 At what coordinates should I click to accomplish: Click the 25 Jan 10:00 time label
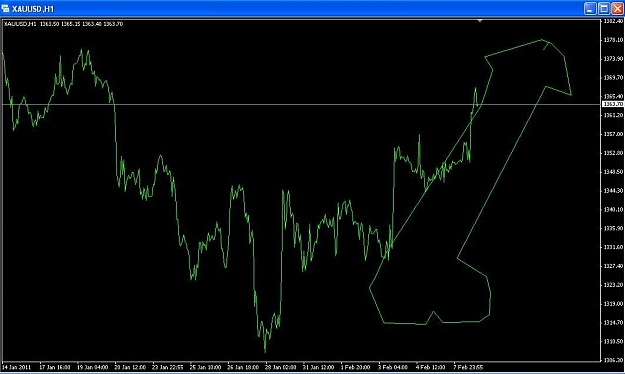click(x=205, y=367)
